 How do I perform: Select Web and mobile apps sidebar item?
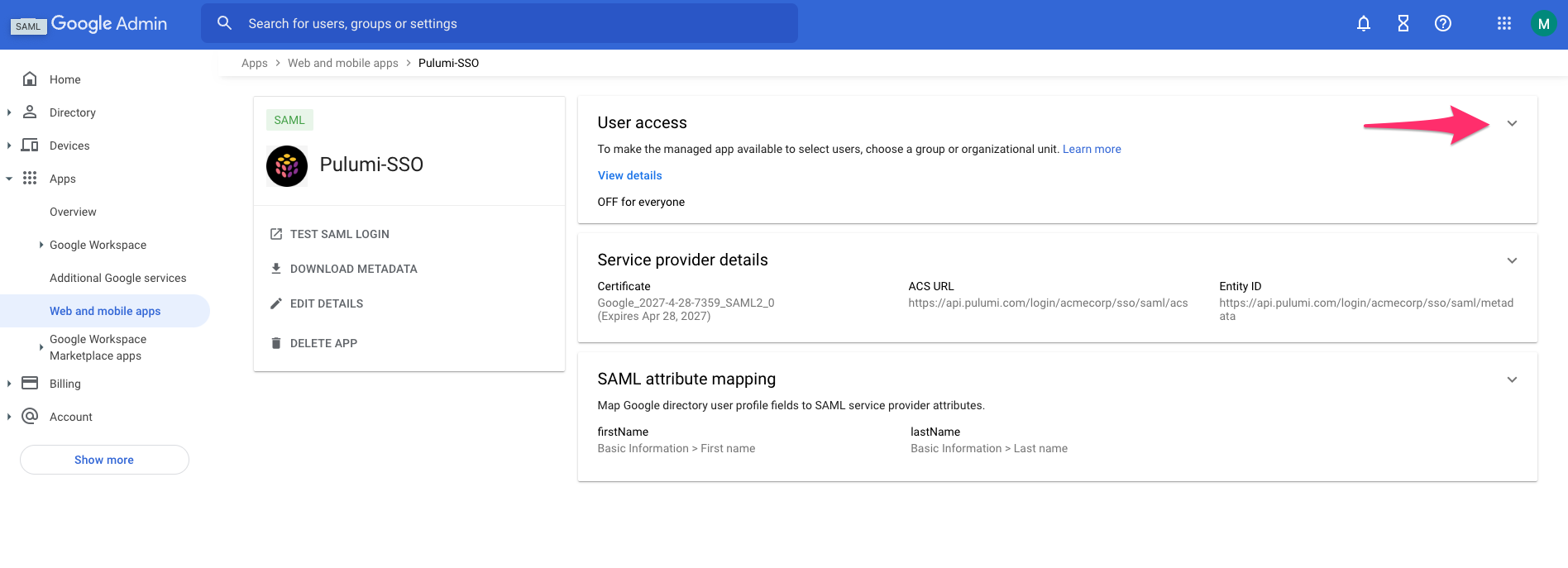pos(105,311)
